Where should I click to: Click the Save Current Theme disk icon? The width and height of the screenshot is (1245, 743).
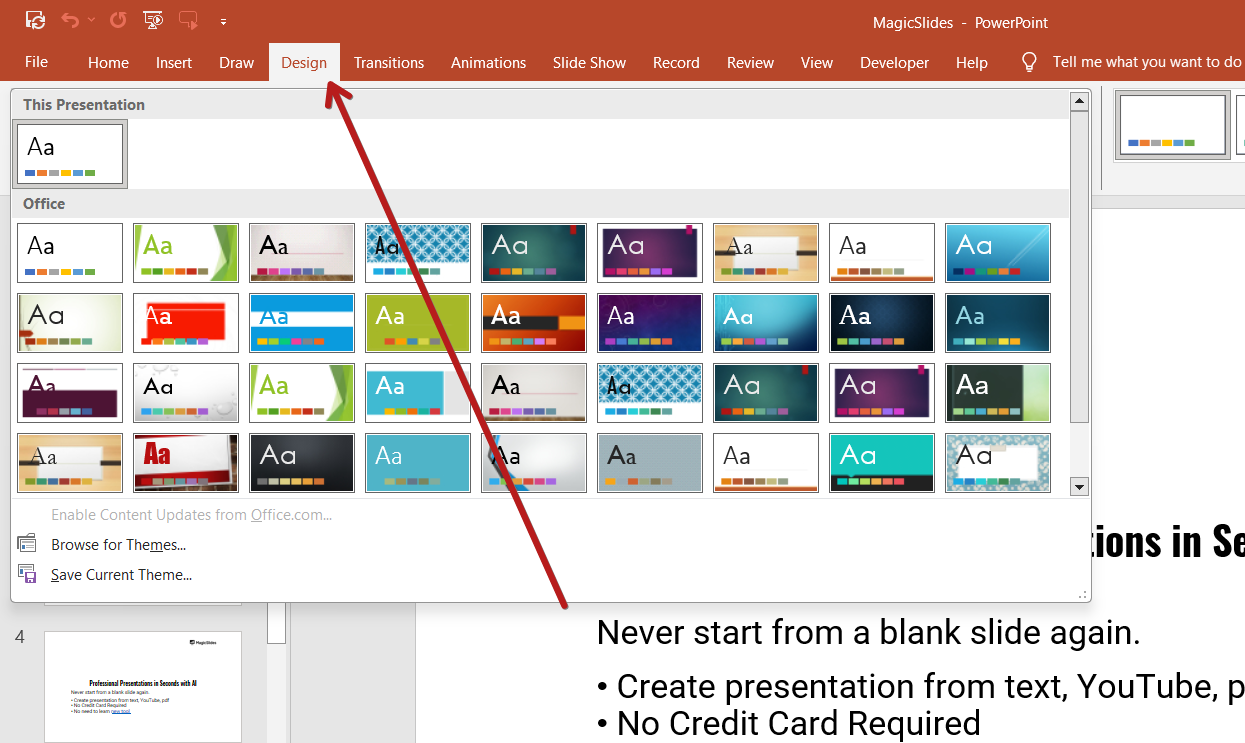pos(27,574)
